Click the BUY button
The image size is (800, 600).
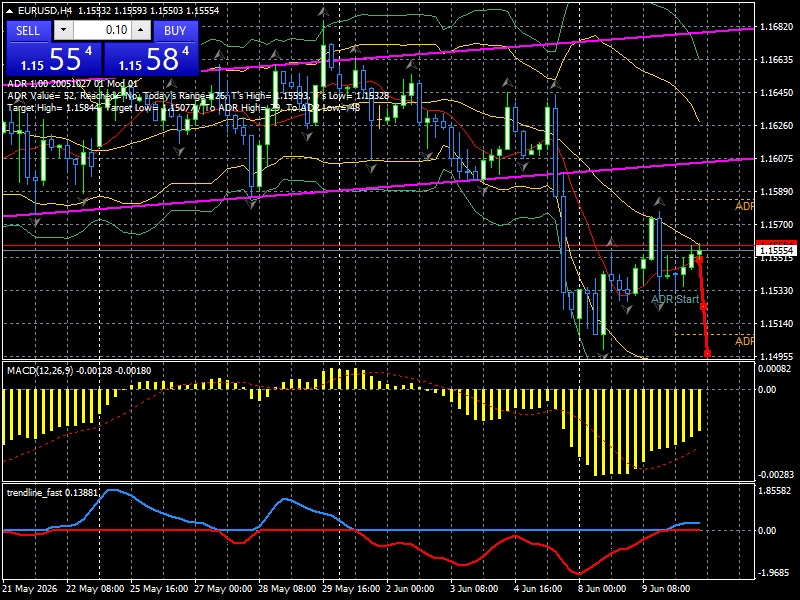tap(175, 31)
